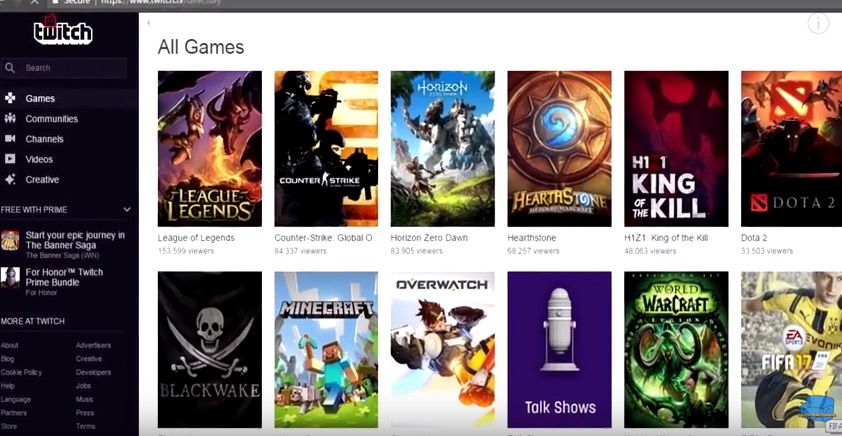The height and width of the screenshot is (436, 842).
Task: Open Counter-Strike box art
Action: coord(326,149)
